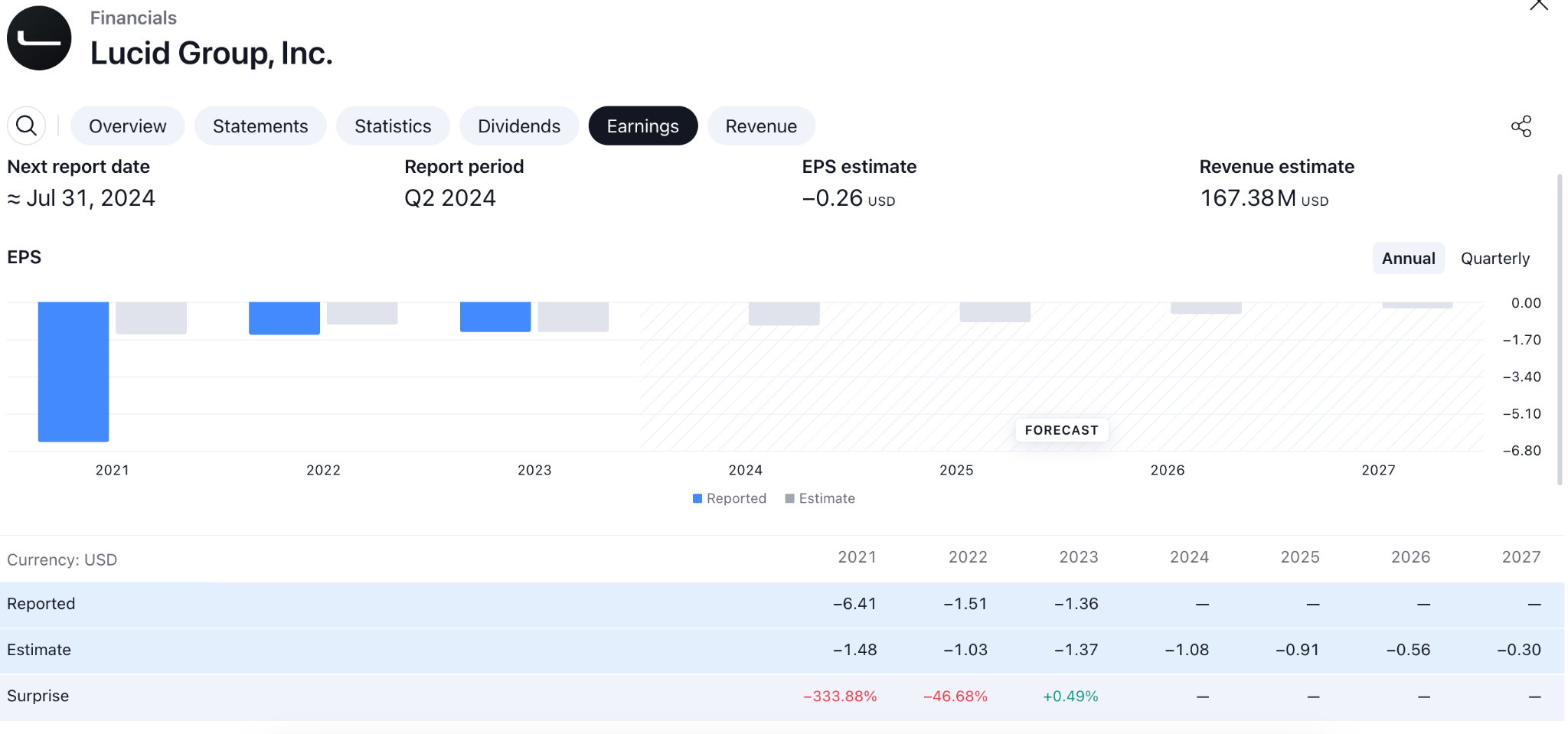
Task: Go to the Dividends tab
Action: 519,126
